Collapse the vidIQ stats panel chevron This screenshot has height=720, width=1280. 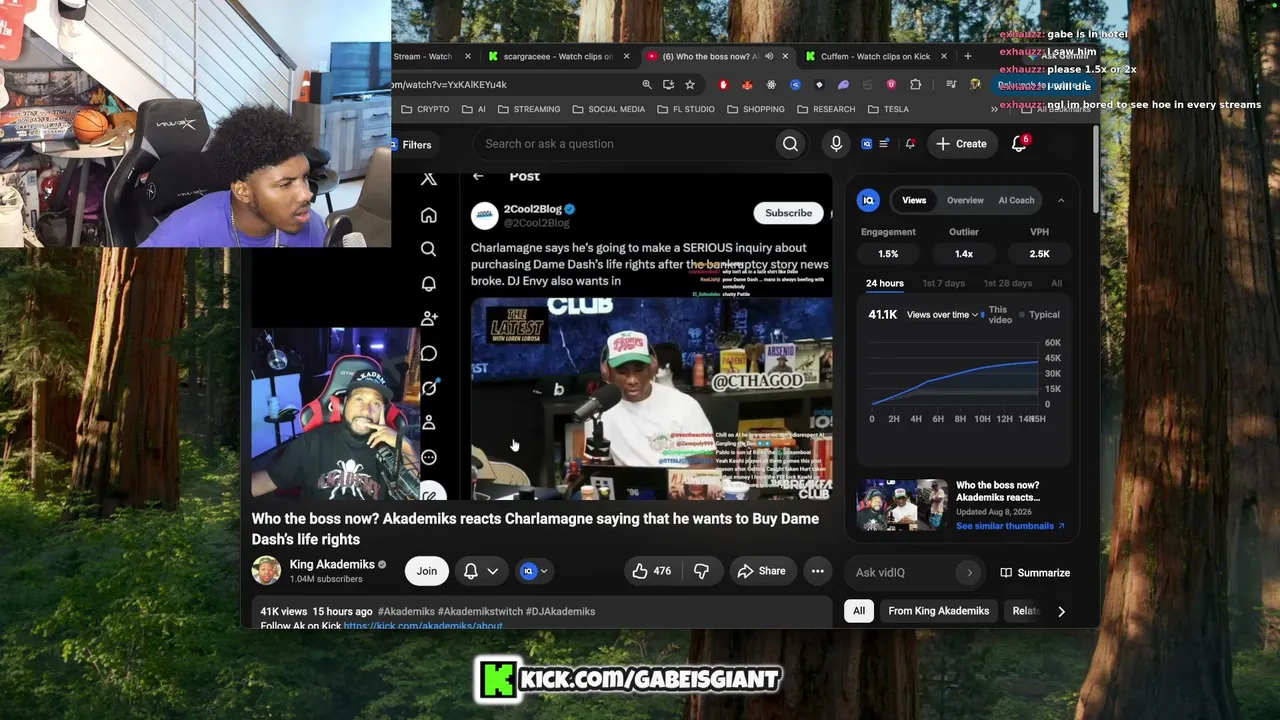tap(1061, 200)
